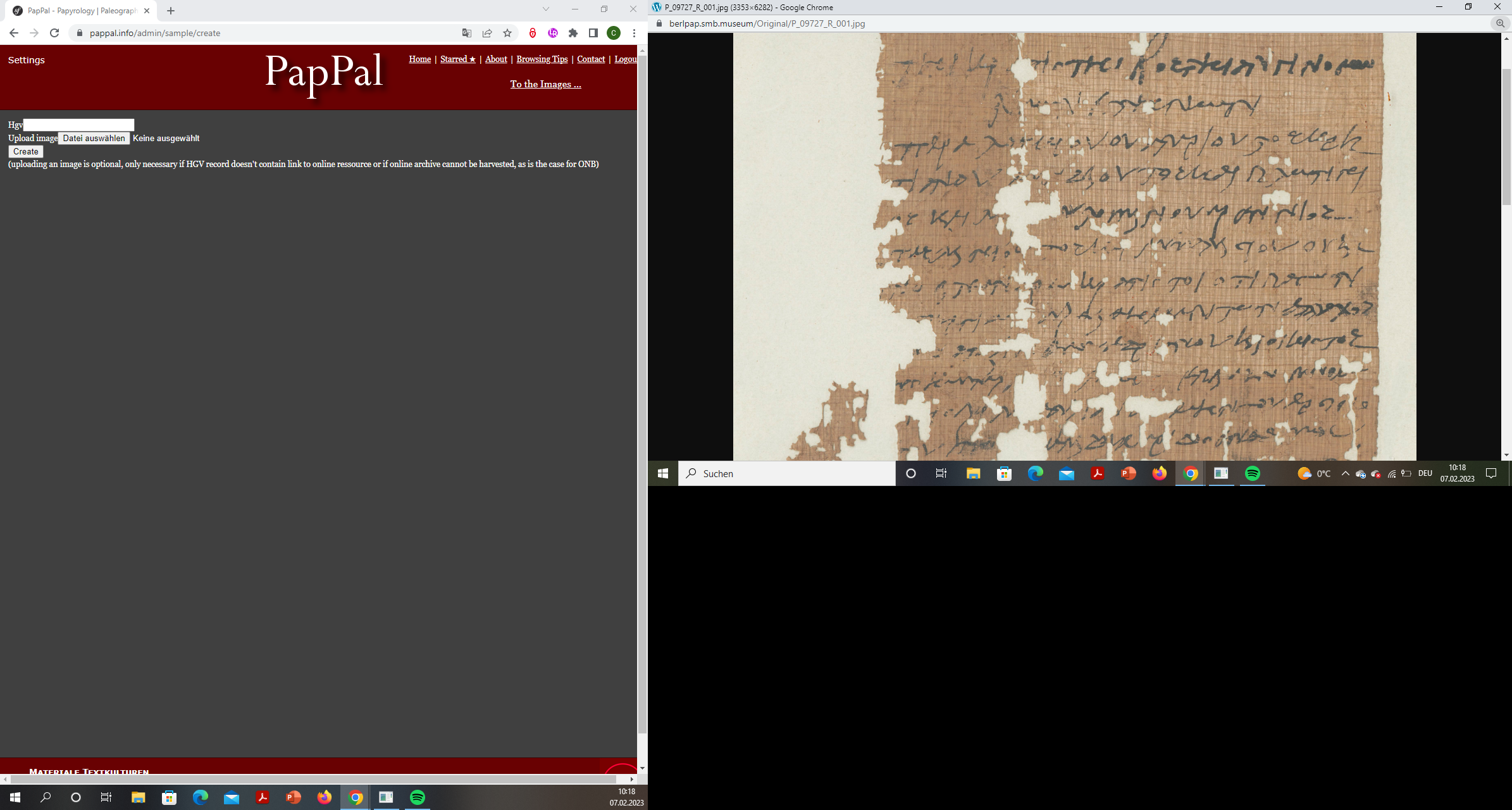Maximize the P_09727_R_001.jpg image window
1512x810 pixels.
(1468, 7)
